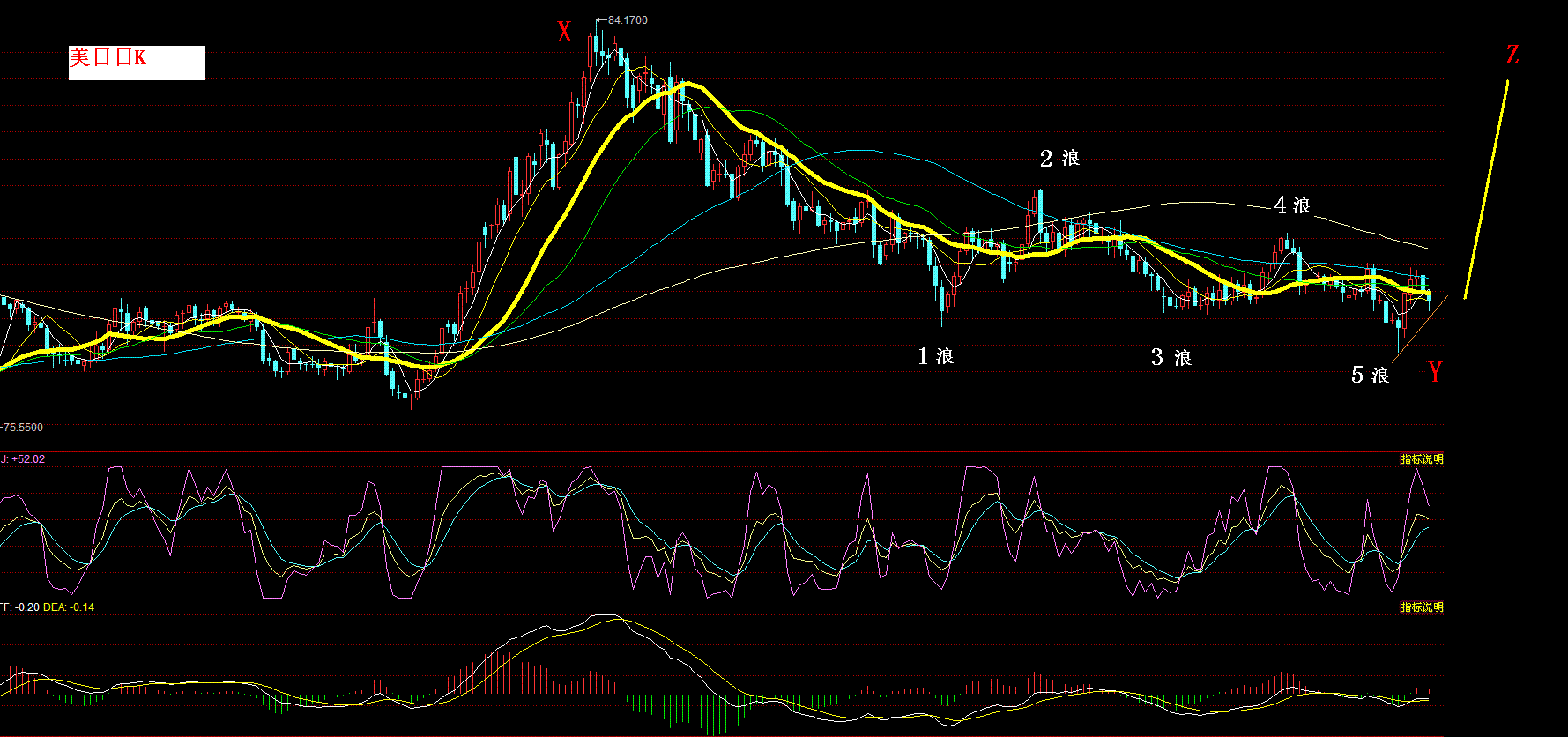This screenshot has height=737, width=1568.
Task: Select the DEA: -0.14 indicator value
Action: pos(69,607)
